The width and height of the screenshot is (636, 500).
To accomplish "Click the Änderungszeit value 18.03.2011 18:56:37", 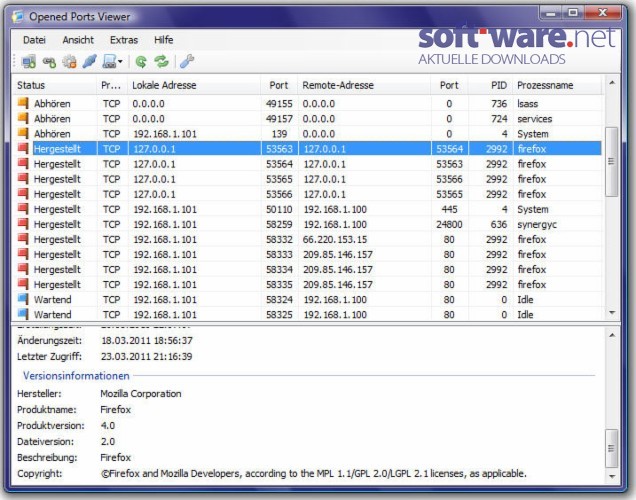I will [x=146, y=341].
